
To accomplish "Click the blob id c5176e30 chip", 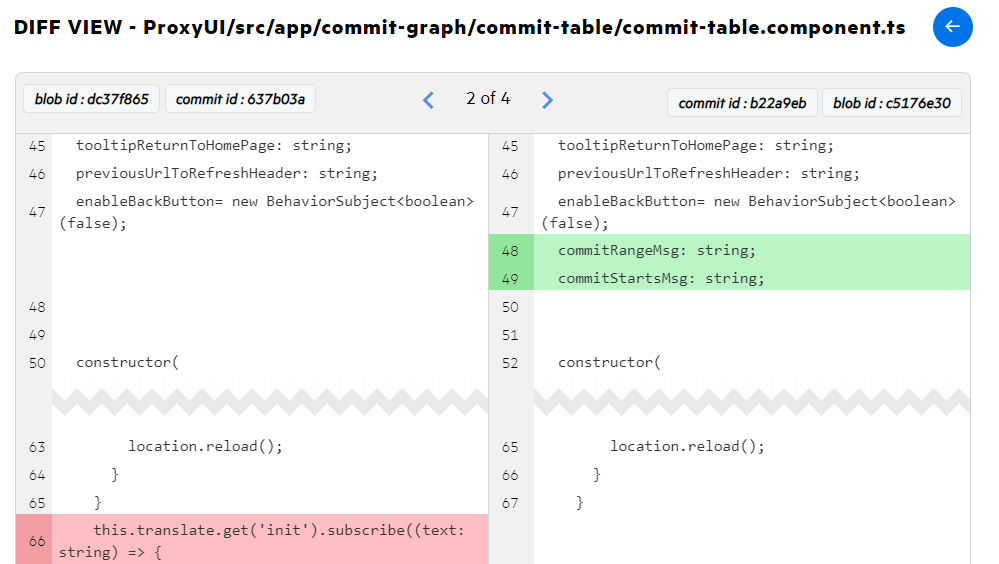I will click(891, 102).
